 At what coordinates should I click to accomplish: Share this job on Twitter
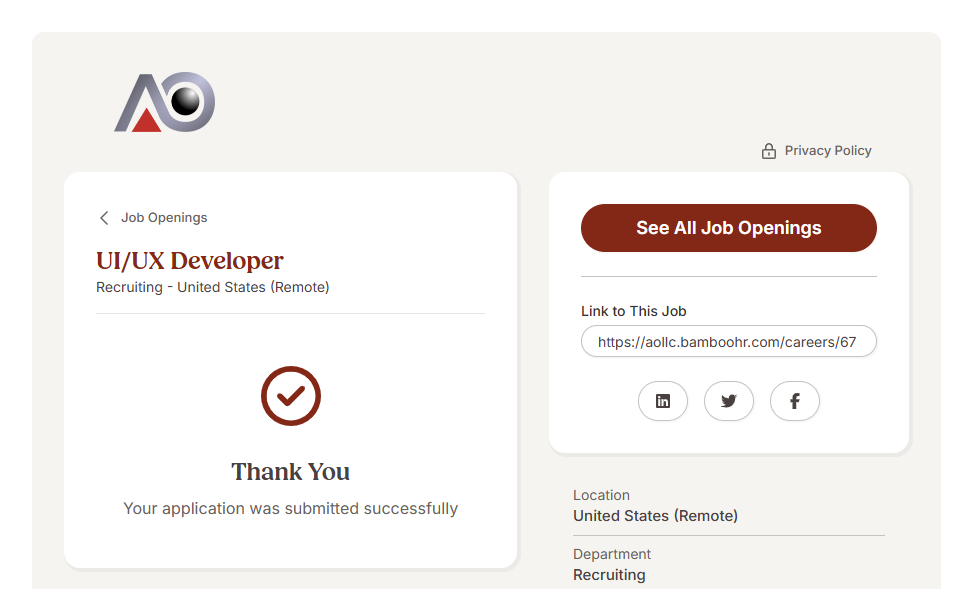coord(729,401)
